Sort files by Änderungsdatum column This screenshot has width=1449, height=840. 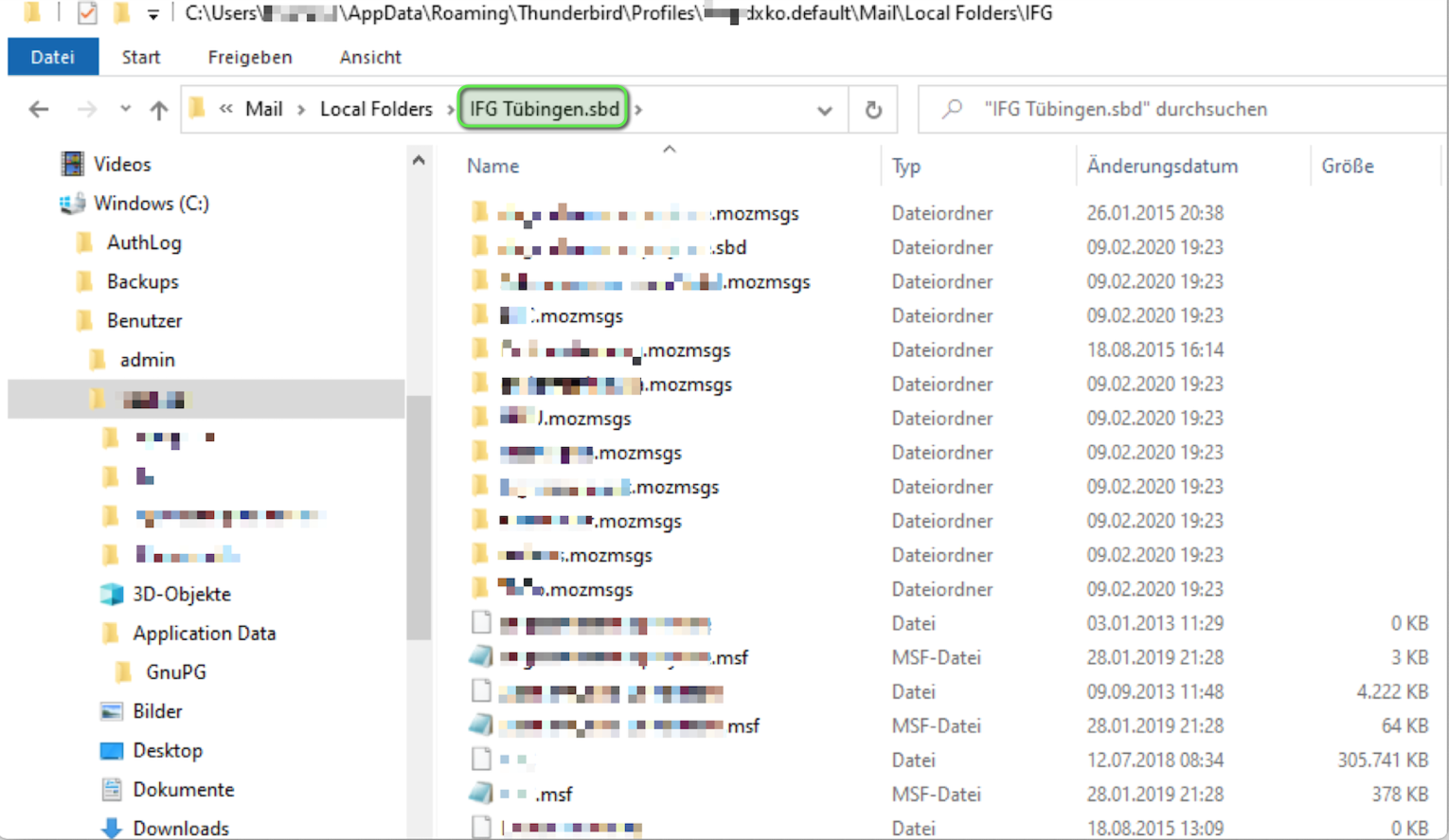point(1162,166)
